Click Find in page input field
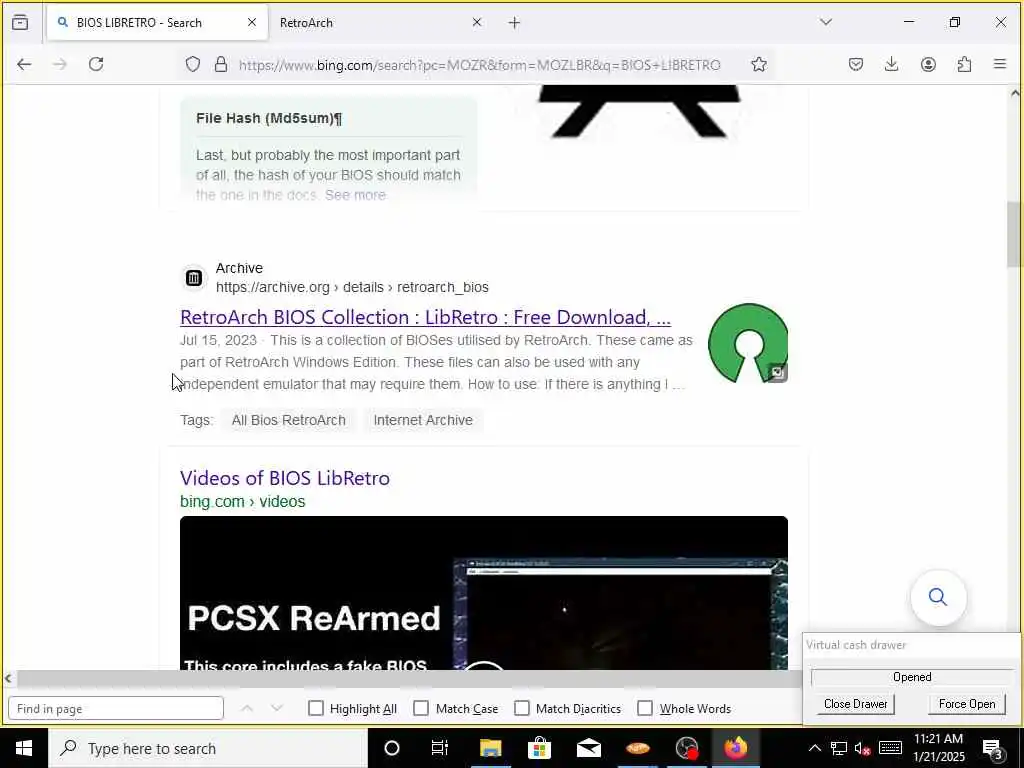 tap(116, 709)
